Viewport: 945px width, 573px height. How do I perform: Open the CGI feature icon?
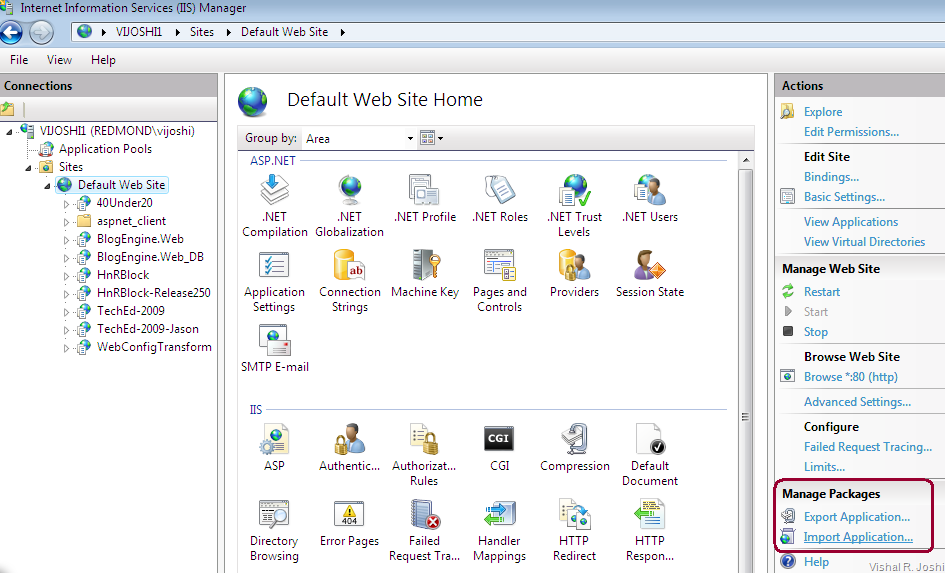499,439
